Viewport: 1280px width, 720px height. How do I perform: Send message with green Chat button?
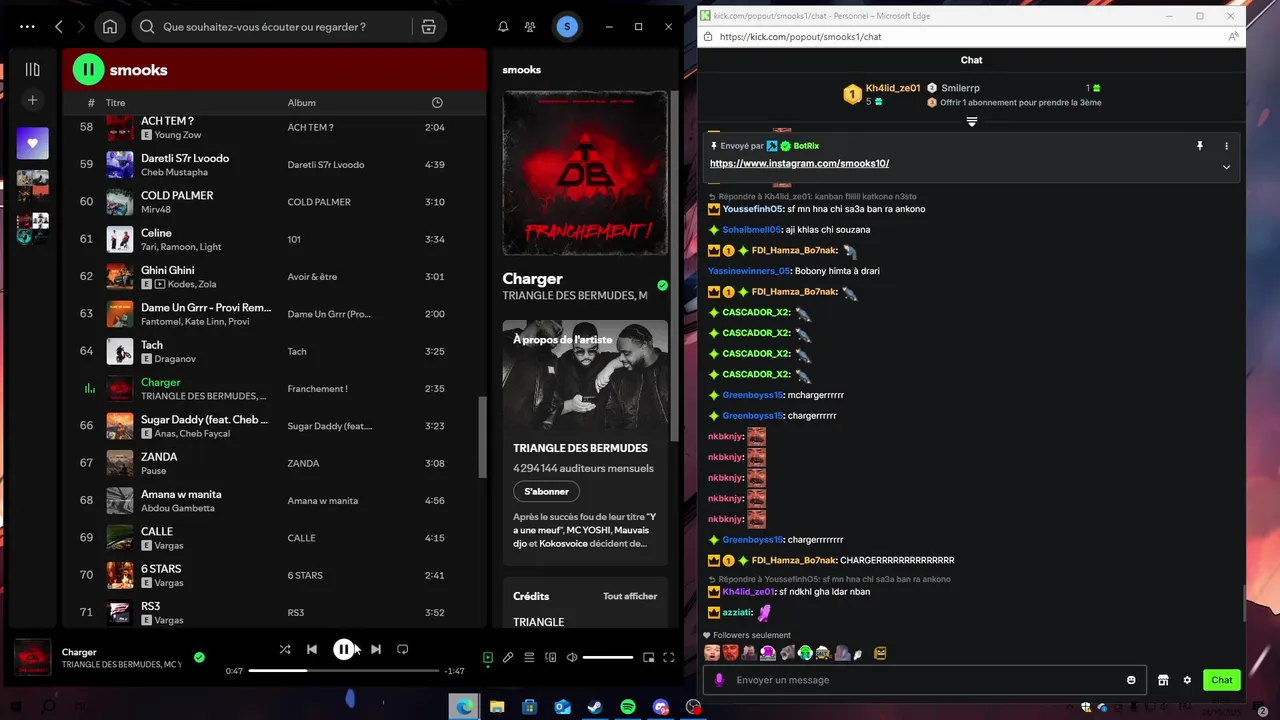1222,680
